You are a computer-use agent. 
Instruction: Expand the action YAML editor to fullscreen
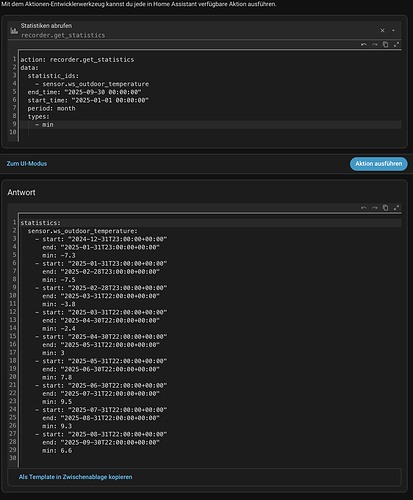(396, 44)
